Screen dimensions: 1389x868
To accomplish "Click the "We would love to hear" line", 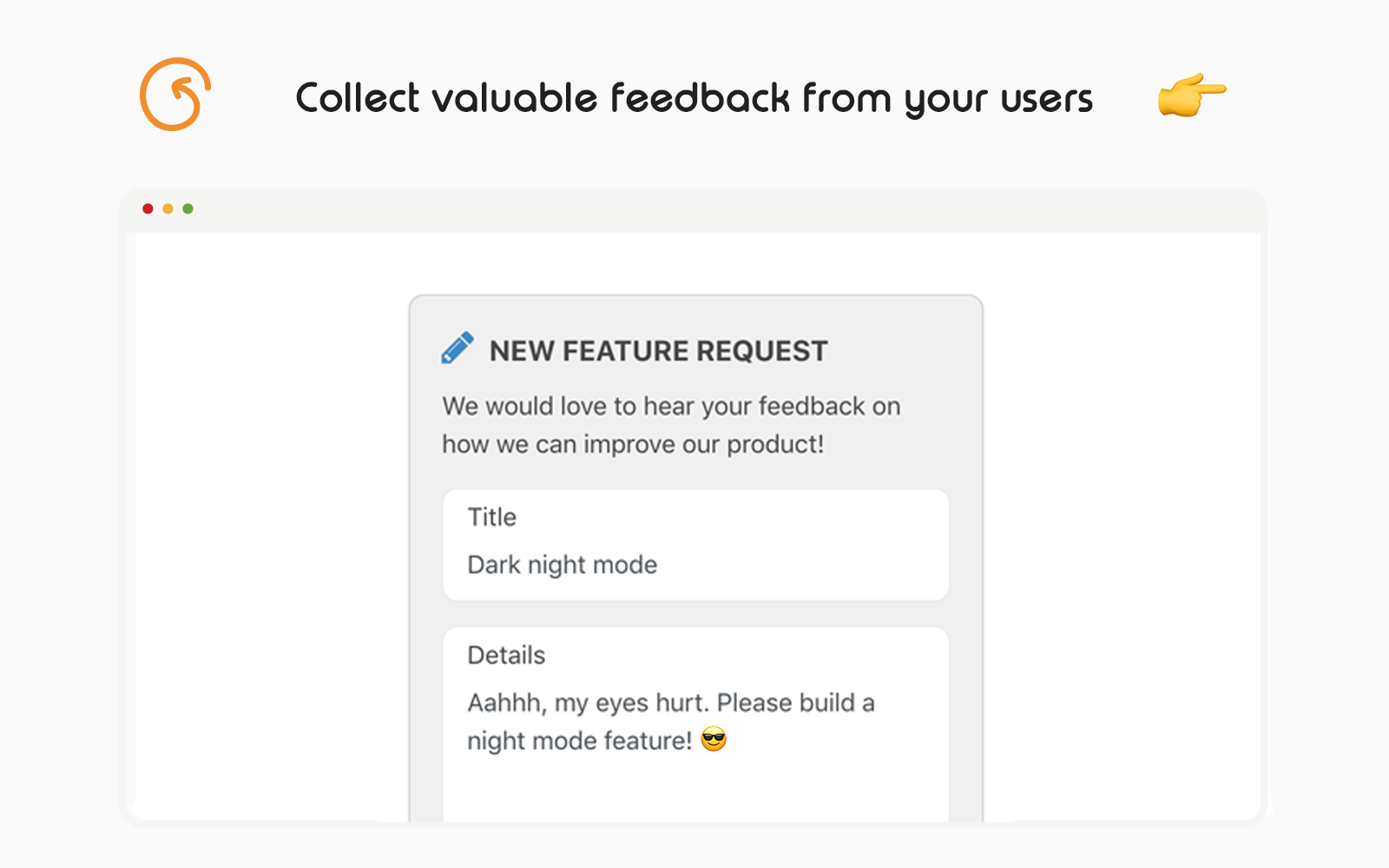I will pos(671,406).
